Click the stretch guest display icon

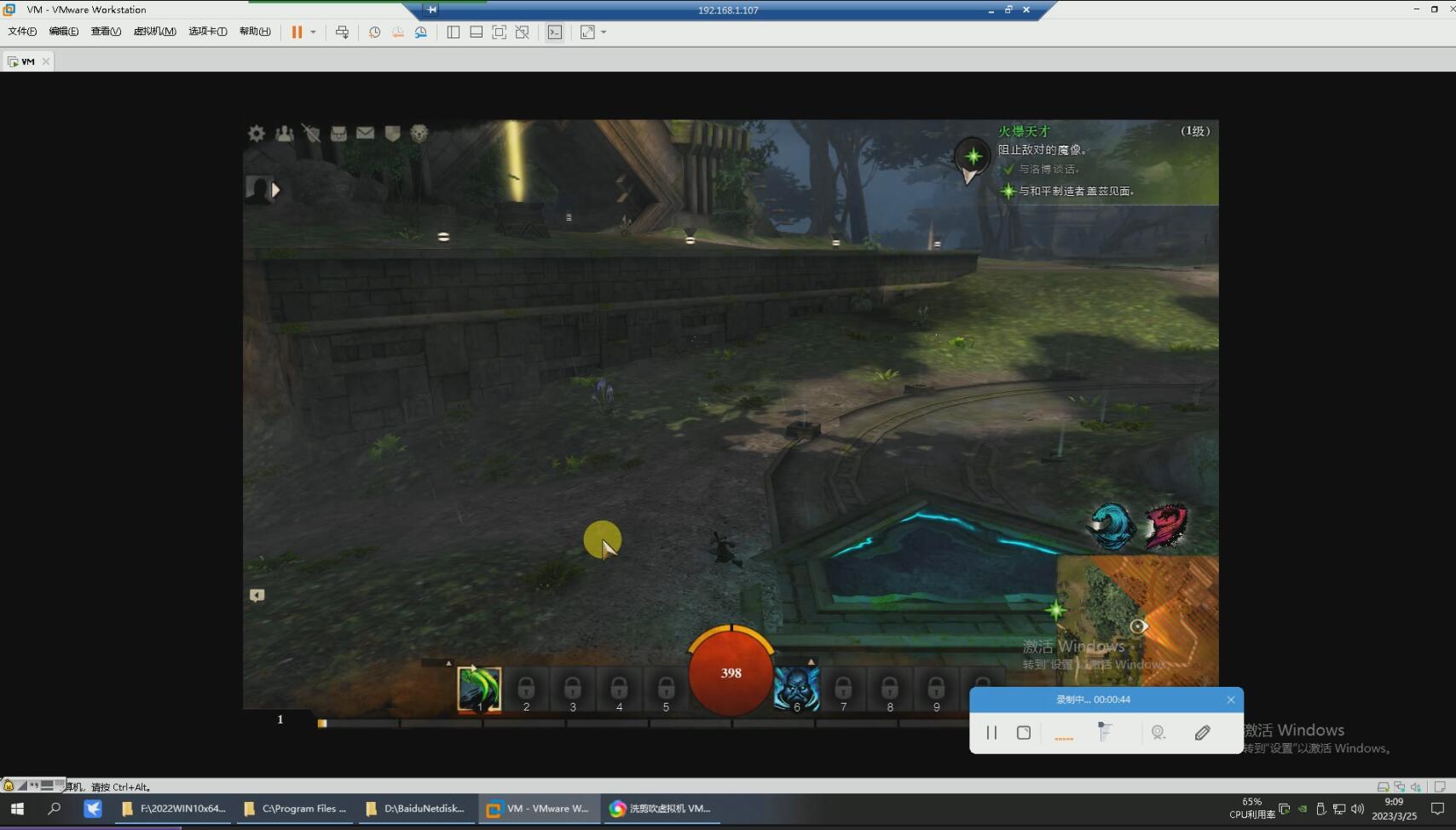pyautogui.click(x=587, y=32)
